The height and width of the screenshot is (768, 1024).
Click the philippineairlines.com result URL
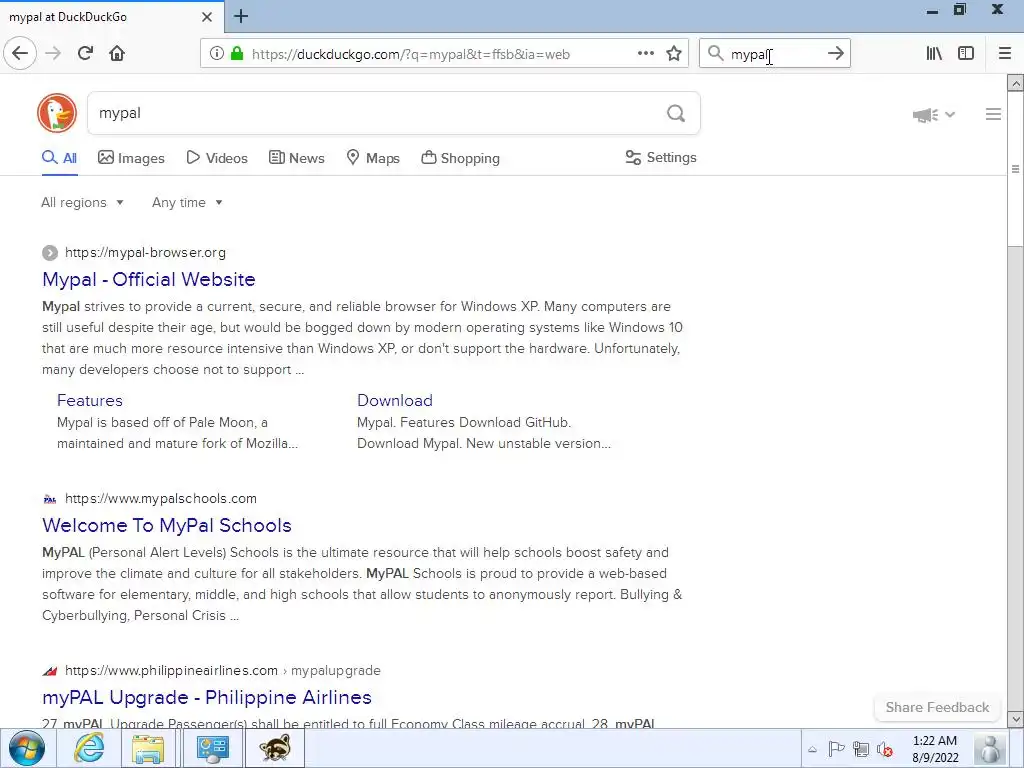223,671
